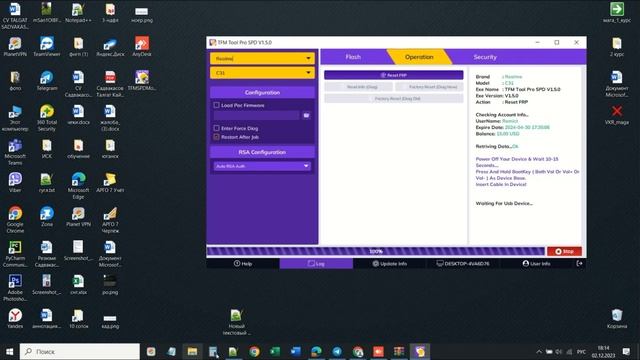
Task: Open Update Info in bottom bar
Action: click(x=390, y=264)
